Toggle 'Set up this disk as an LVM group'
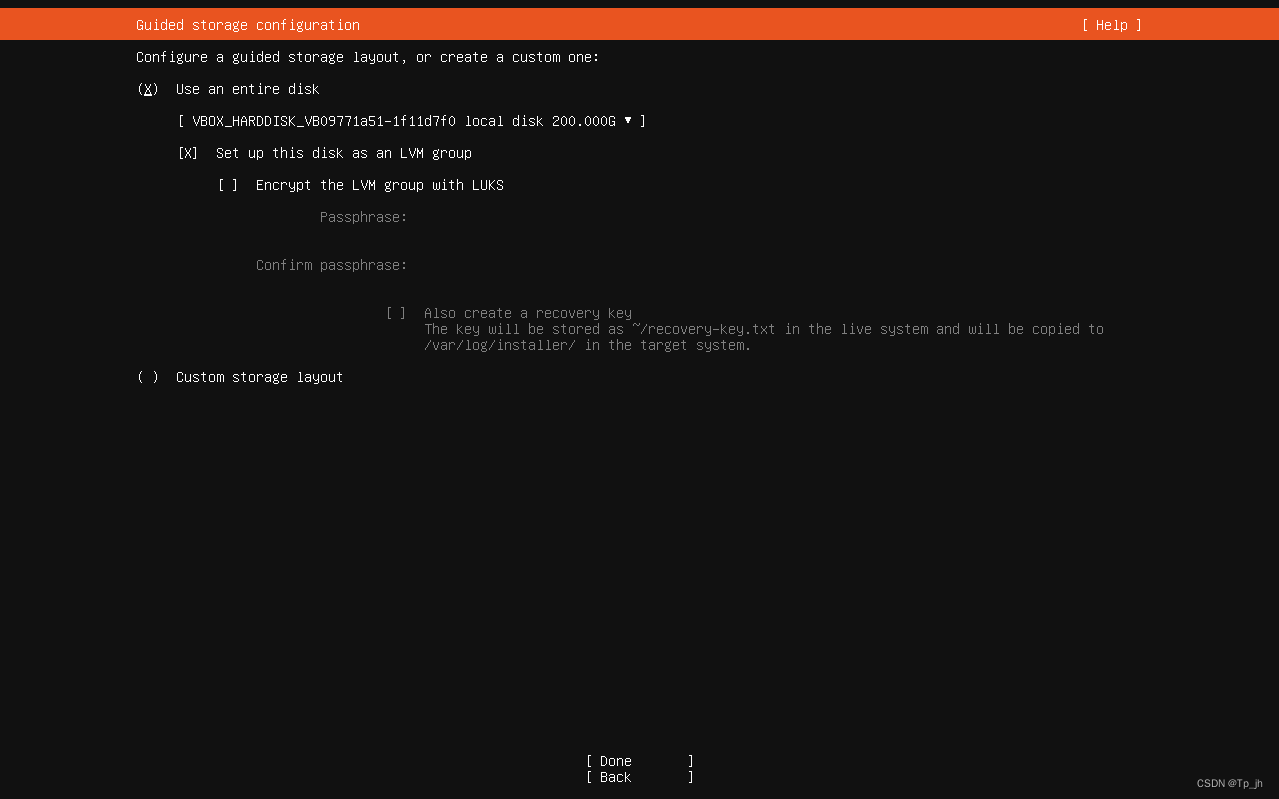Image resolution: width=1279 pixels, height=799 pixels. [188, 153]
